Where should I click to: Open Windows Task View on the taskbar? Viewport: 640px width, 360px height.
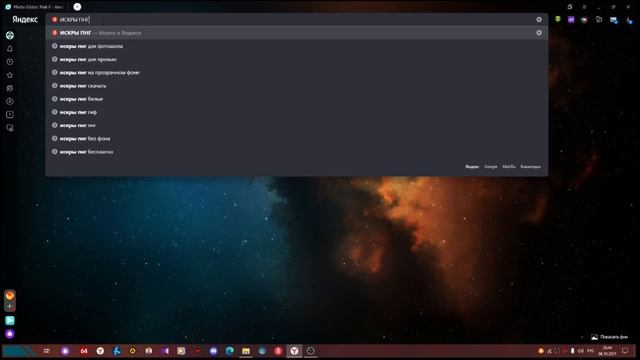pyautogui.click(x=47, y=351)
